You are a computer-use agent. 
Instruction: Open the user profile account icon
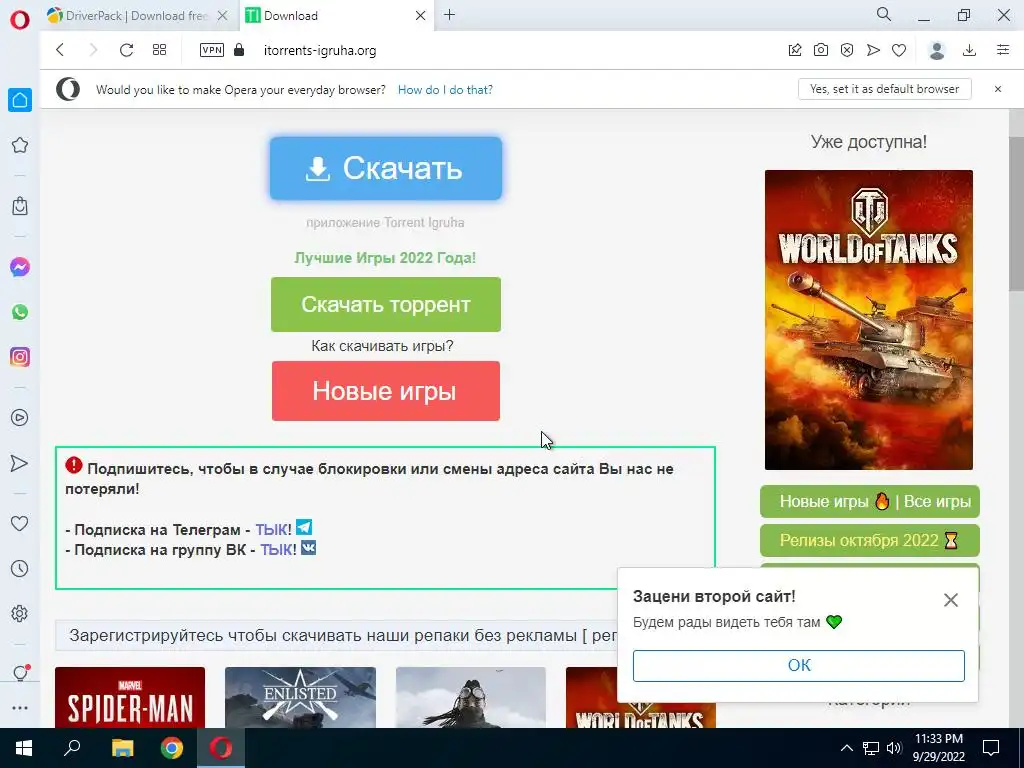click(x=937, y=50)
